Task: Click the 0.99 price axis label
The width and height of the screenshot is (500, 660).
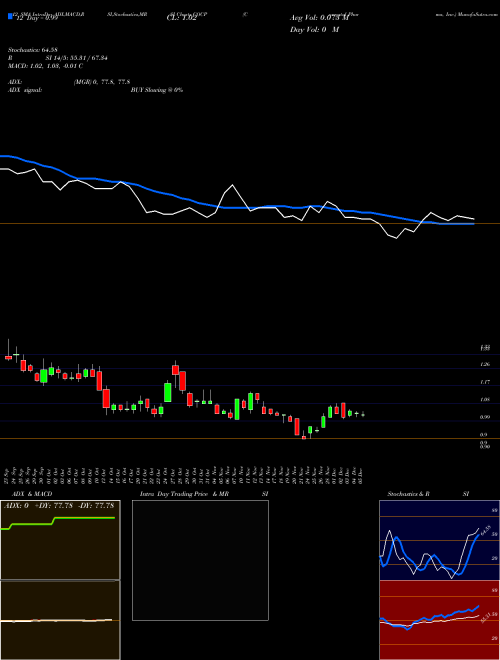Action: point(484,417)
